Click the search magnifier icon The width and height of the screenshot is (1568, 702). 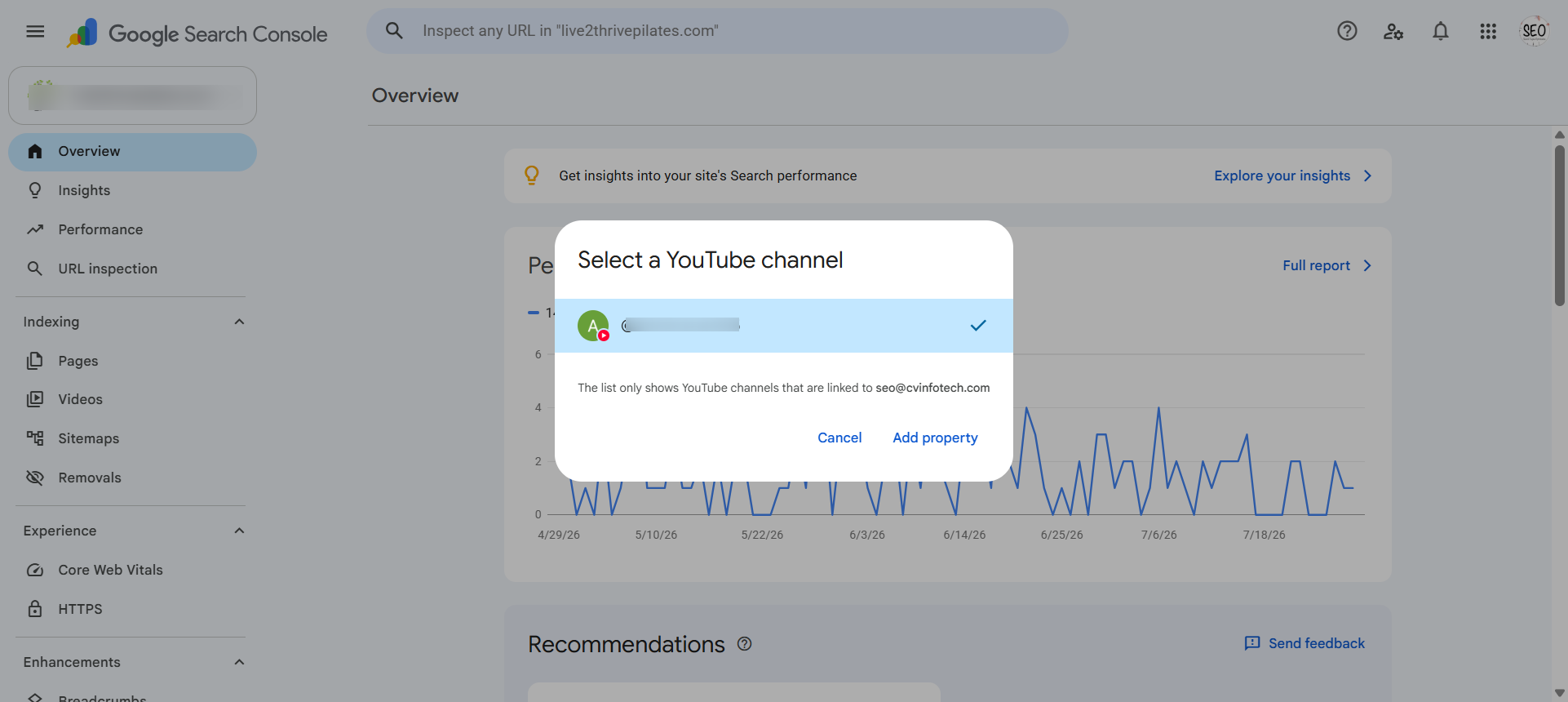394,31
